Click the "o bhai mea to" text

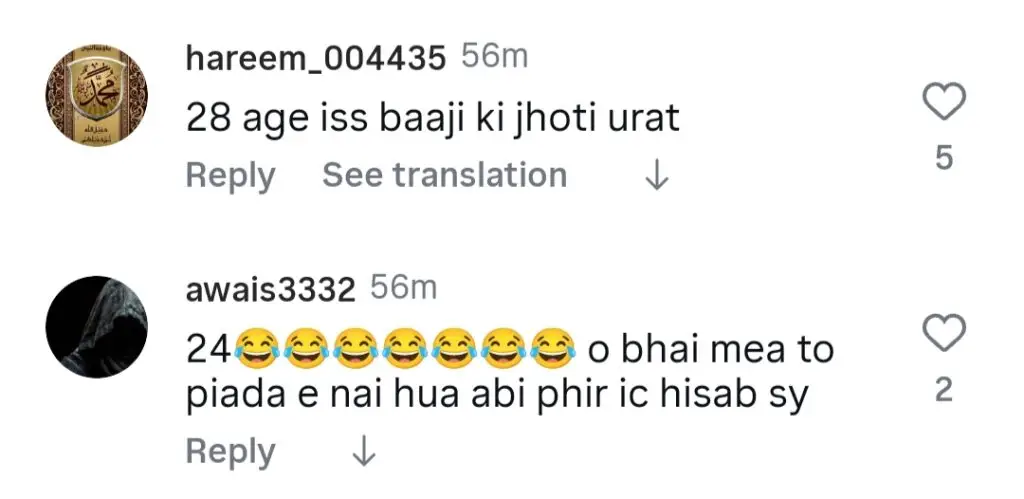pyautogui.click(x=712, y=350)
